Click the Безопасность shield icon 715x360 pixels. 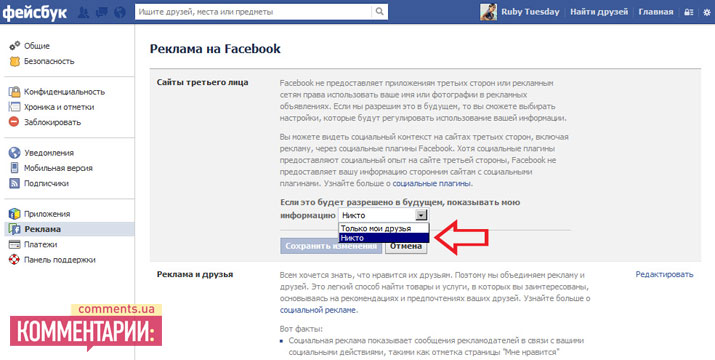[x=15, y=61]
